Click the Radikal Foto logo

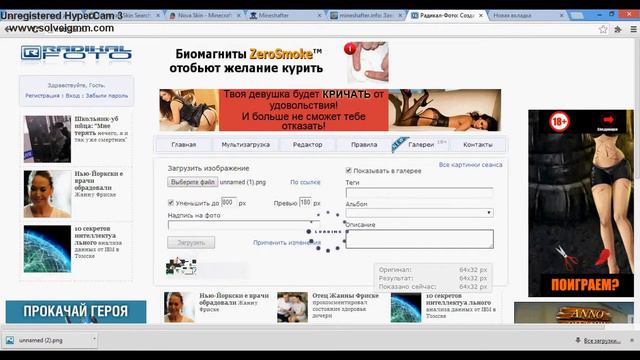(76, 53)
